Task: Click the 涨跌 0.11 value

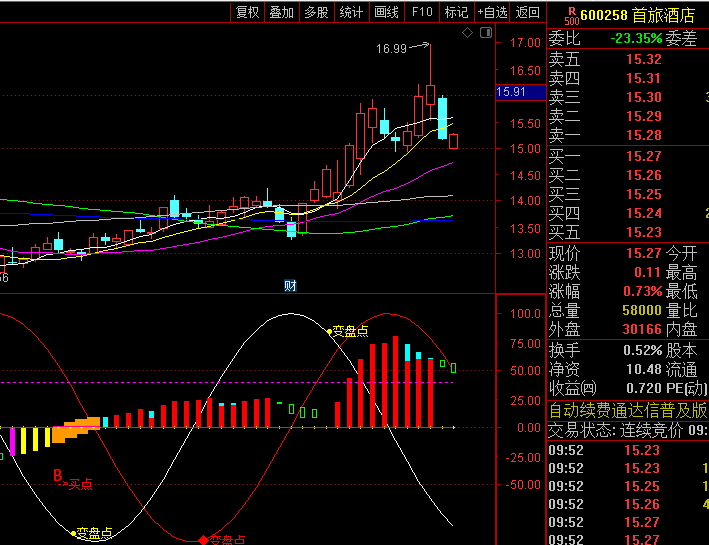Action: (x=648, y=272)
